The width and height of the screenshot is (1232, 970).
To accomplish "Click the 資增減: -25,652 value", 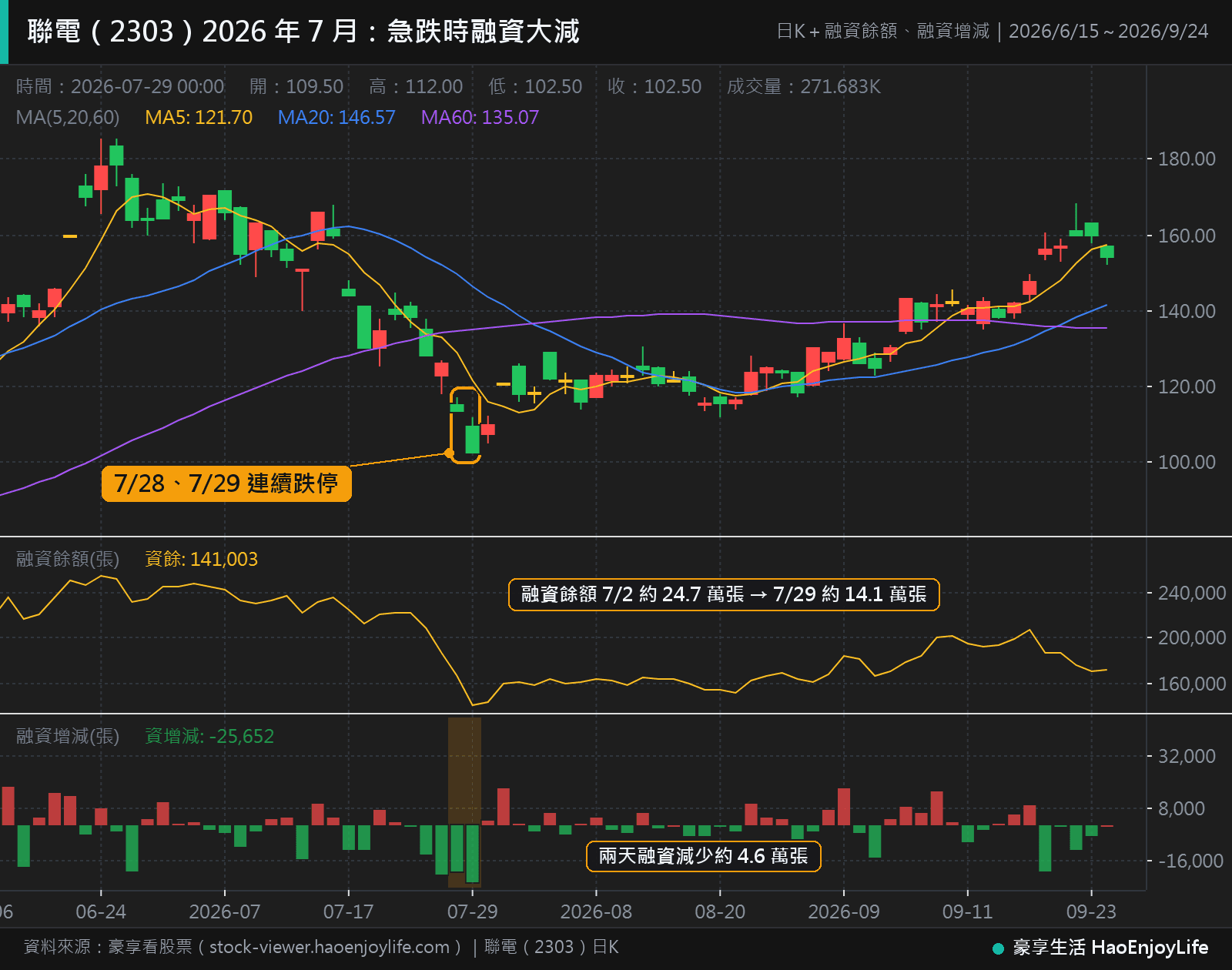I will [x=209, y=736].
